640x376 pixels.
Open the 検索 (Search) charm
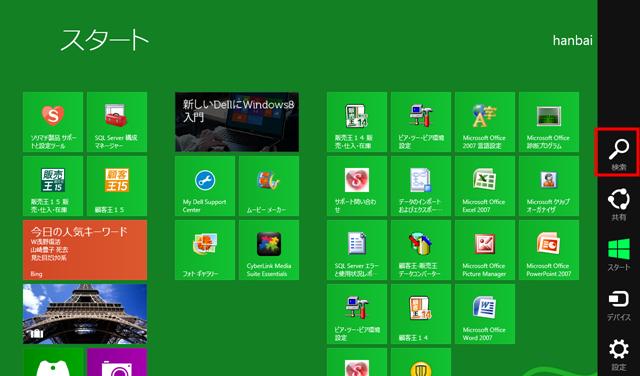click(x=619, y=153)
